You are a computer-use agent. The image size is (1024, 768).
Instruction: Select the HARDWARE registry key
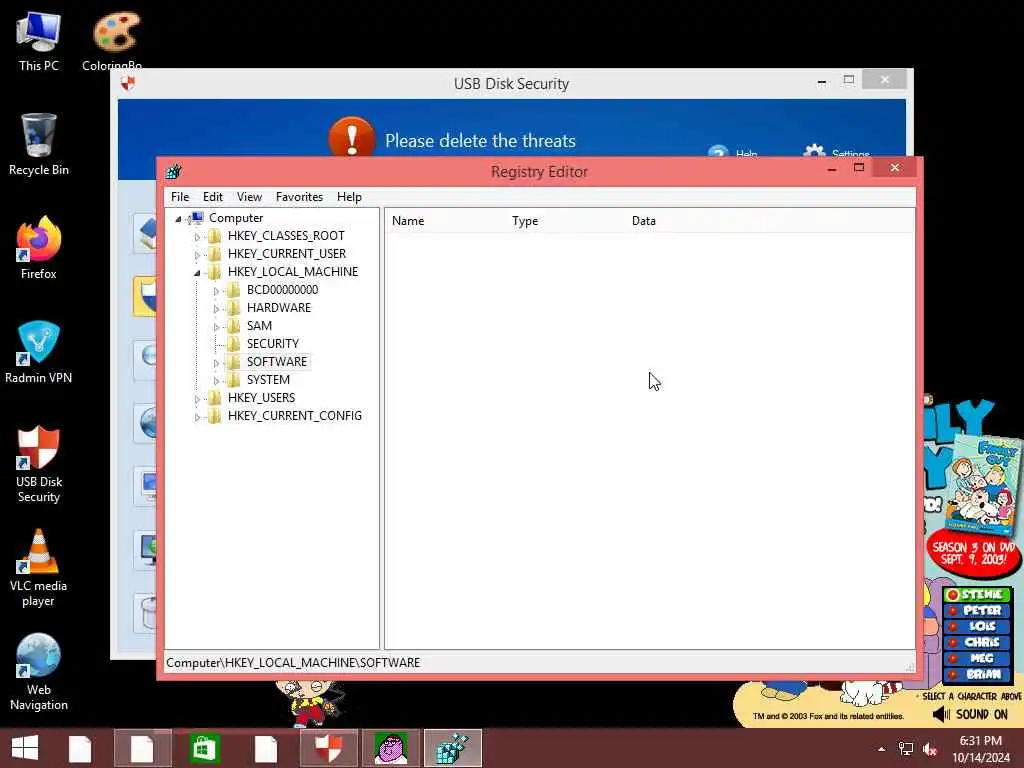(279, 308)
